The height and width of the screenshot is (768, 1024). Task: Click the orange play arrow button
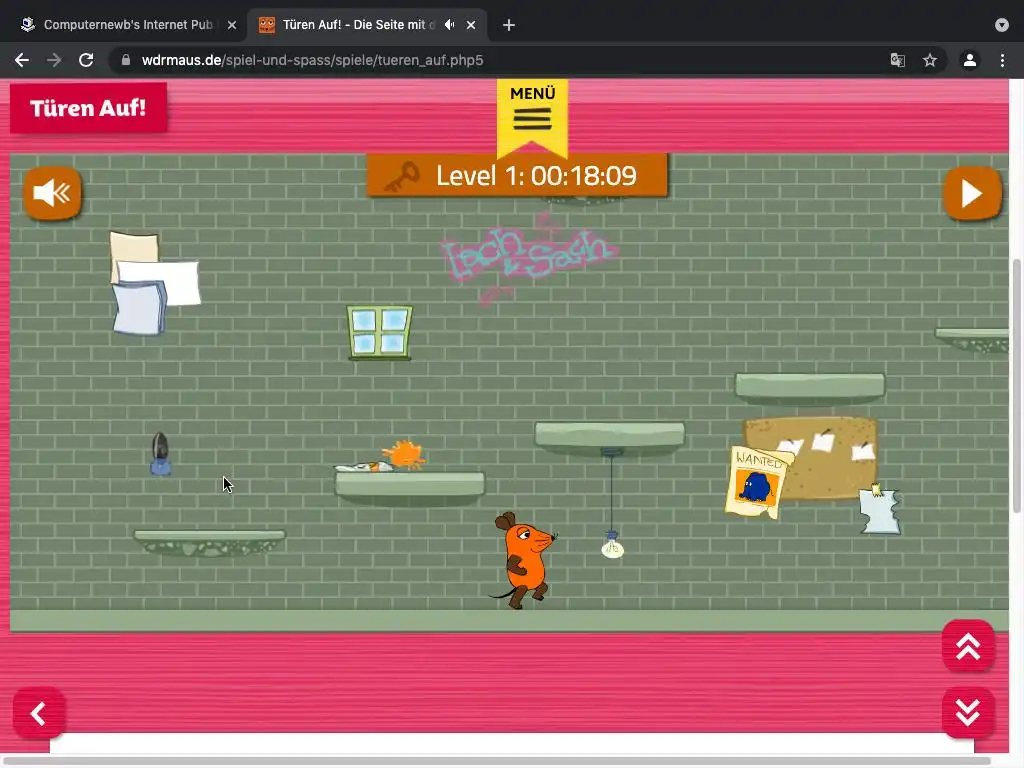[x=972, y=193]
